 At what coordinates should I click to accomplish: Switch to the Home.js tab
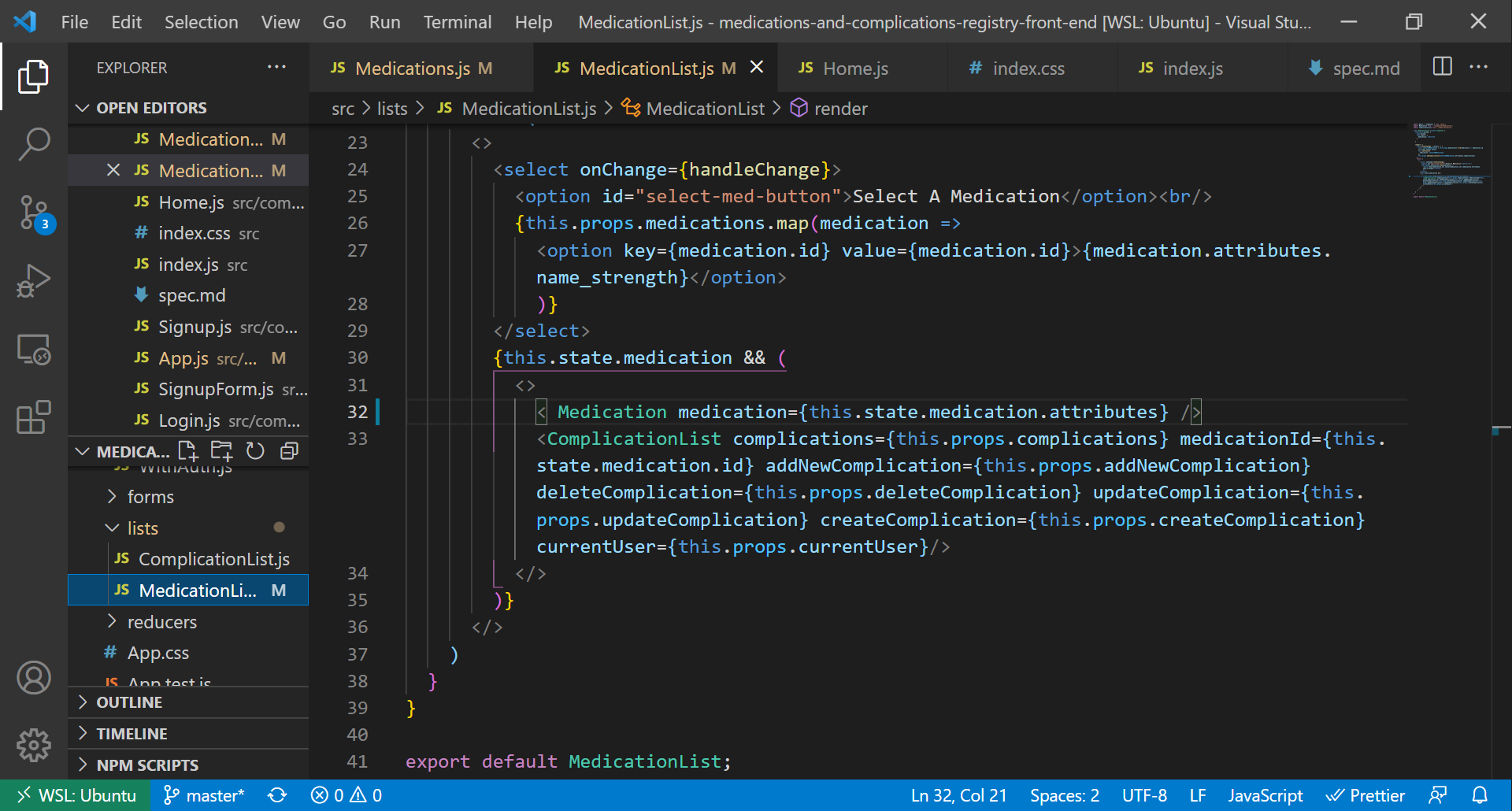point(854,69)
